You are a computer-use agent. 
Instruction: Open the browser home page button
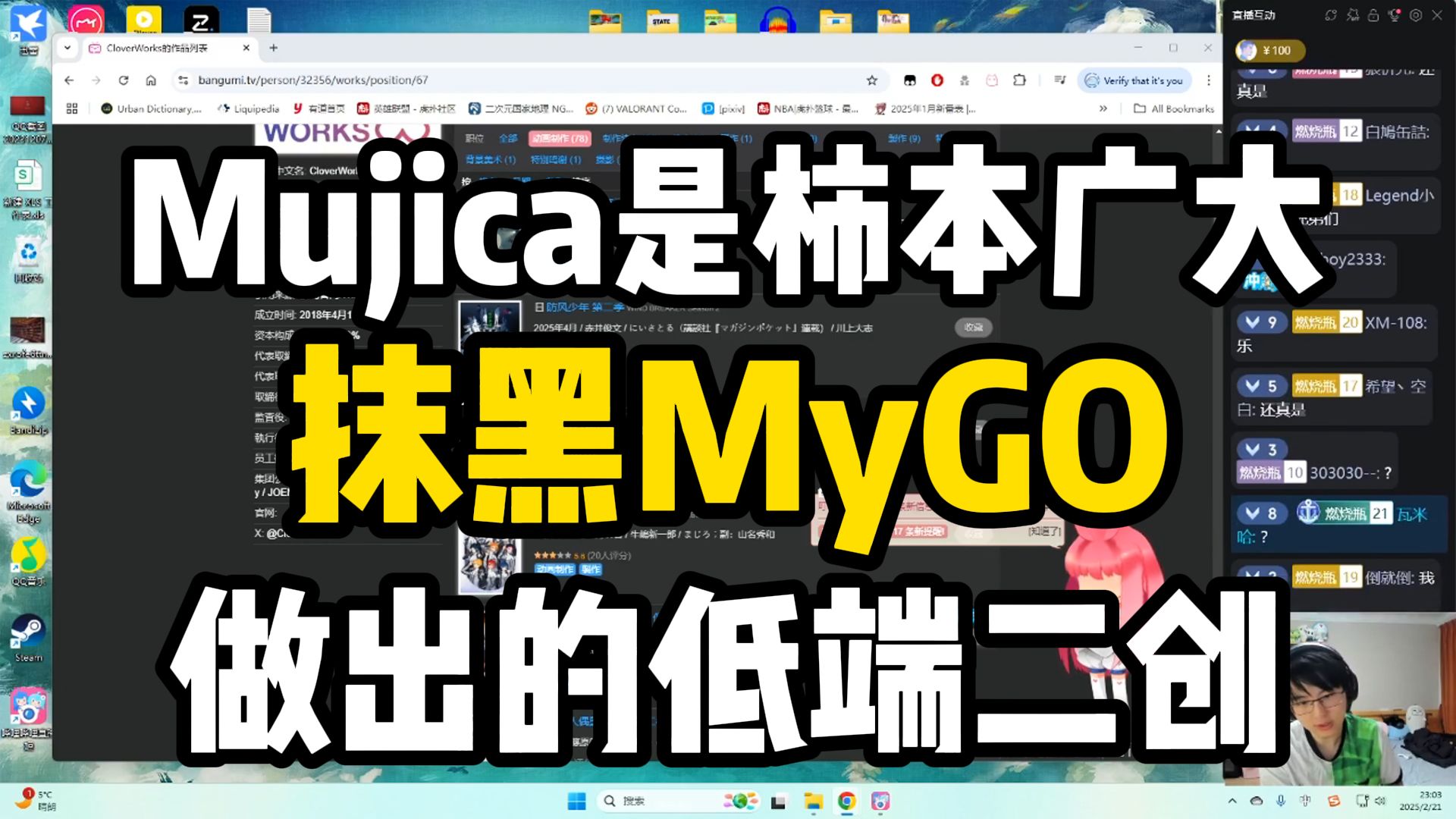pyautogui.click(x=151, y=80)
